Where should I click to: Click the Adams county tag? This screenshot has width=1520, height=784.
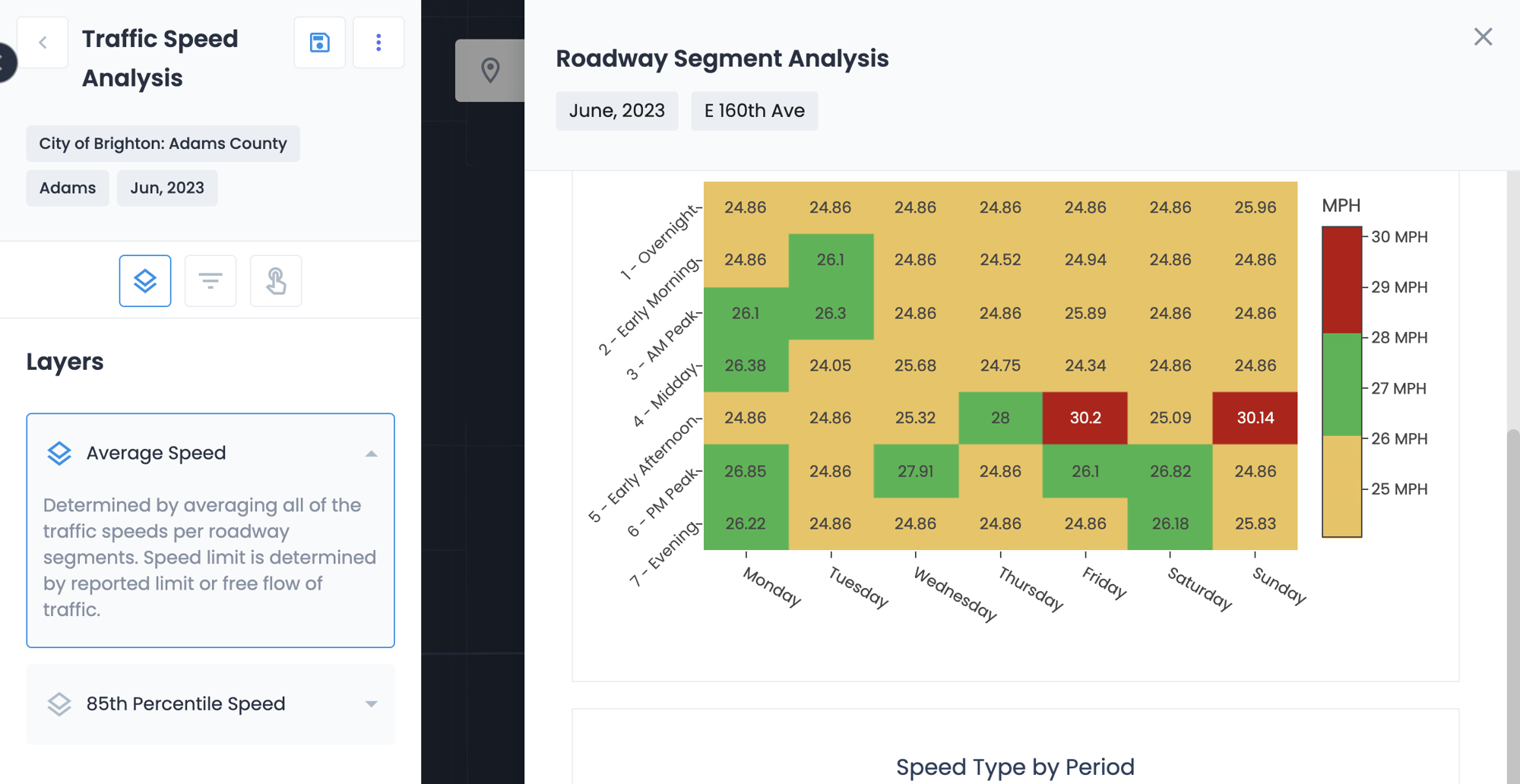[68, 188]
